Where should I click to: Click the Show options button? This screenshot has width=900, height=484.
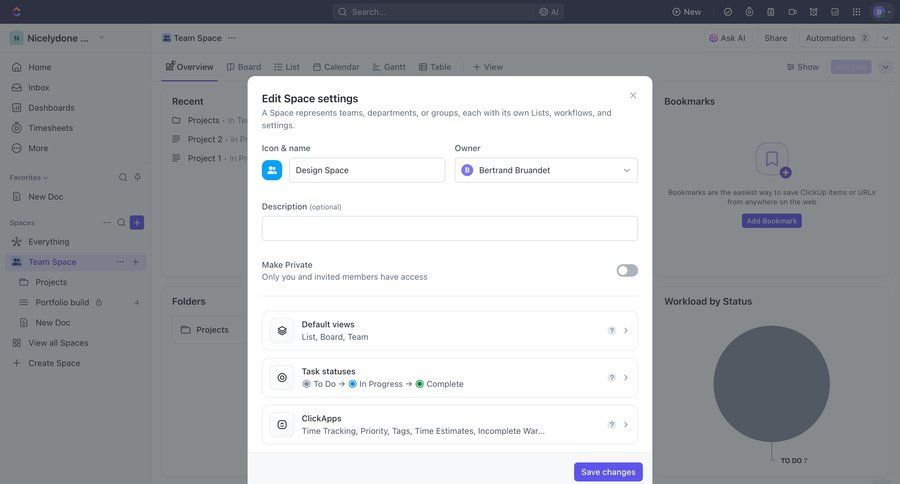click(802, 67)
